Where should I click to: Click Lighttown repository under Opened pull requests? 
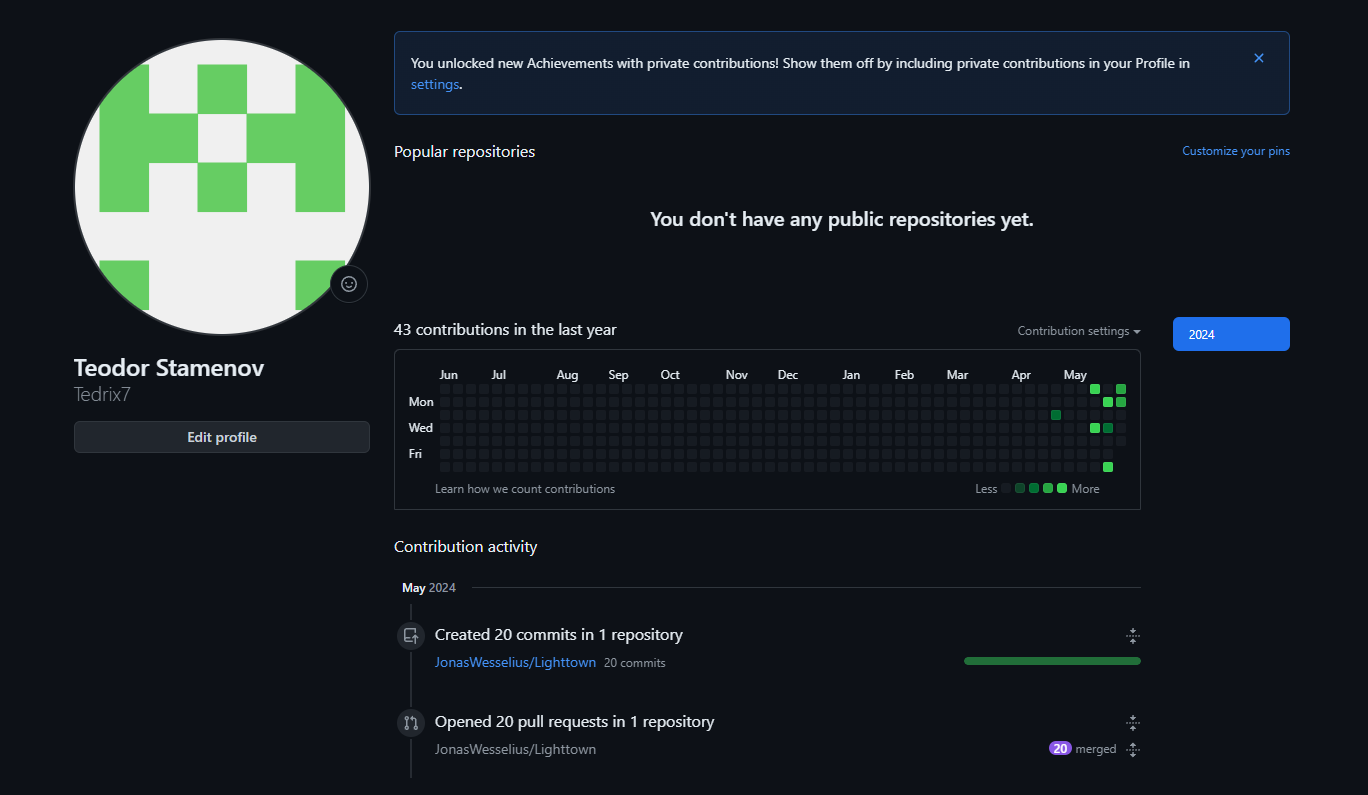point(515,749)
